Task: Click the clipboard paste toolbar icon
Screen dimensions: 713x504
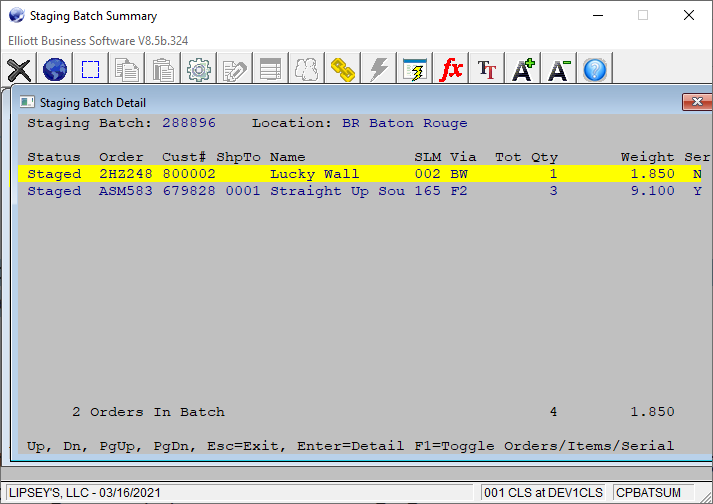Action: 163,70
